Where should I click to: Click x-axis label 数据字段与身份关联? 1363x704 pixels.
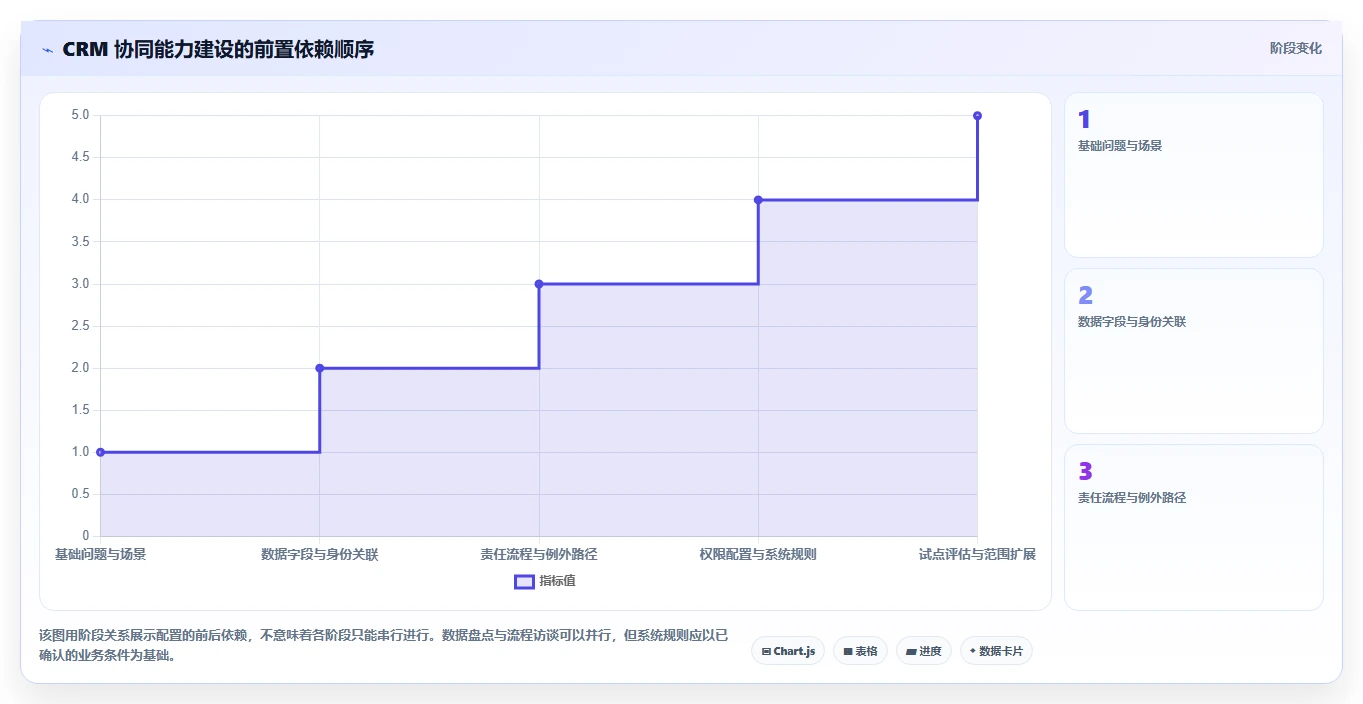[x=320, y=554]
